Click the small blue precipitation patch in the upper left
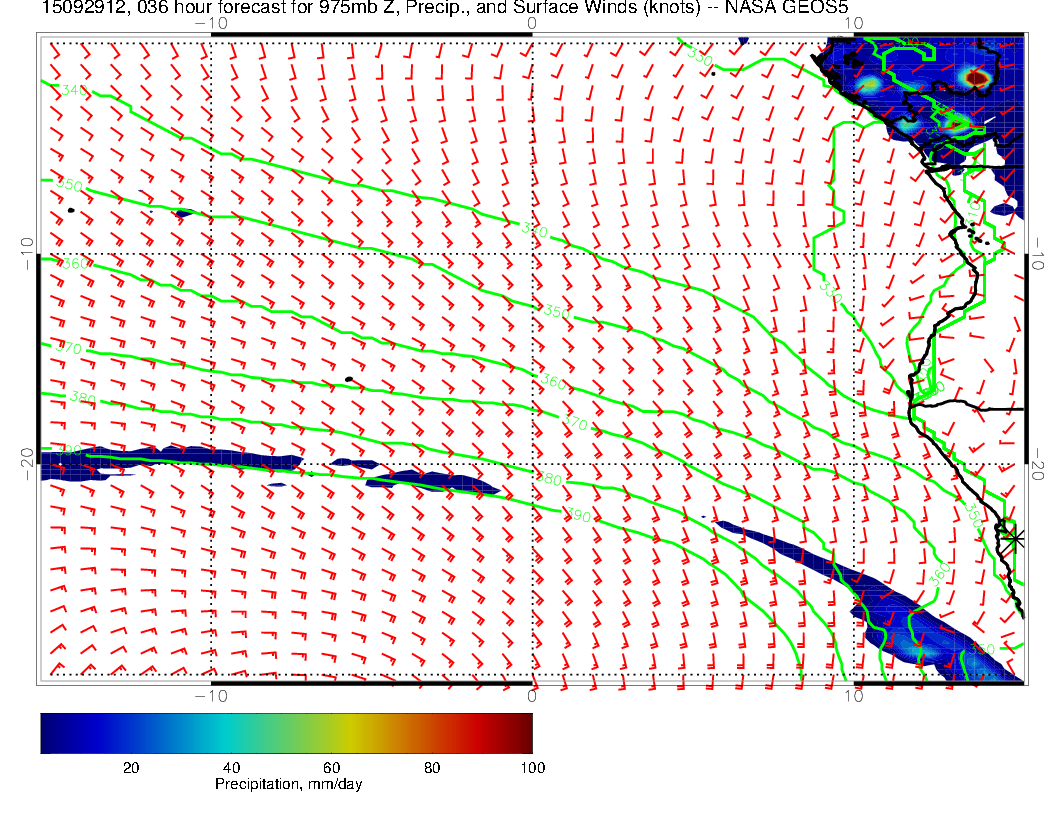The width and height of the screenshot is (1056, 816). (183, 213)
